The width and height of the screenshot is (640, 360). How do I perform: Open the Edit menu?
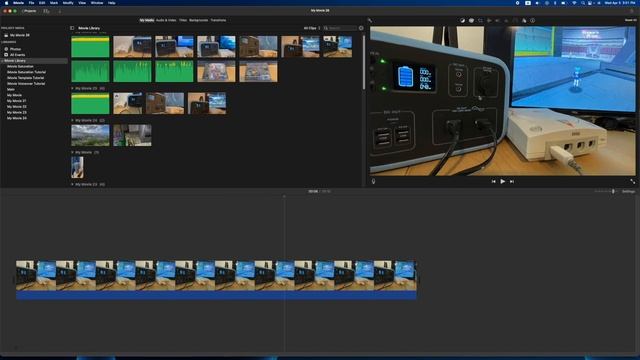point(42,3)
